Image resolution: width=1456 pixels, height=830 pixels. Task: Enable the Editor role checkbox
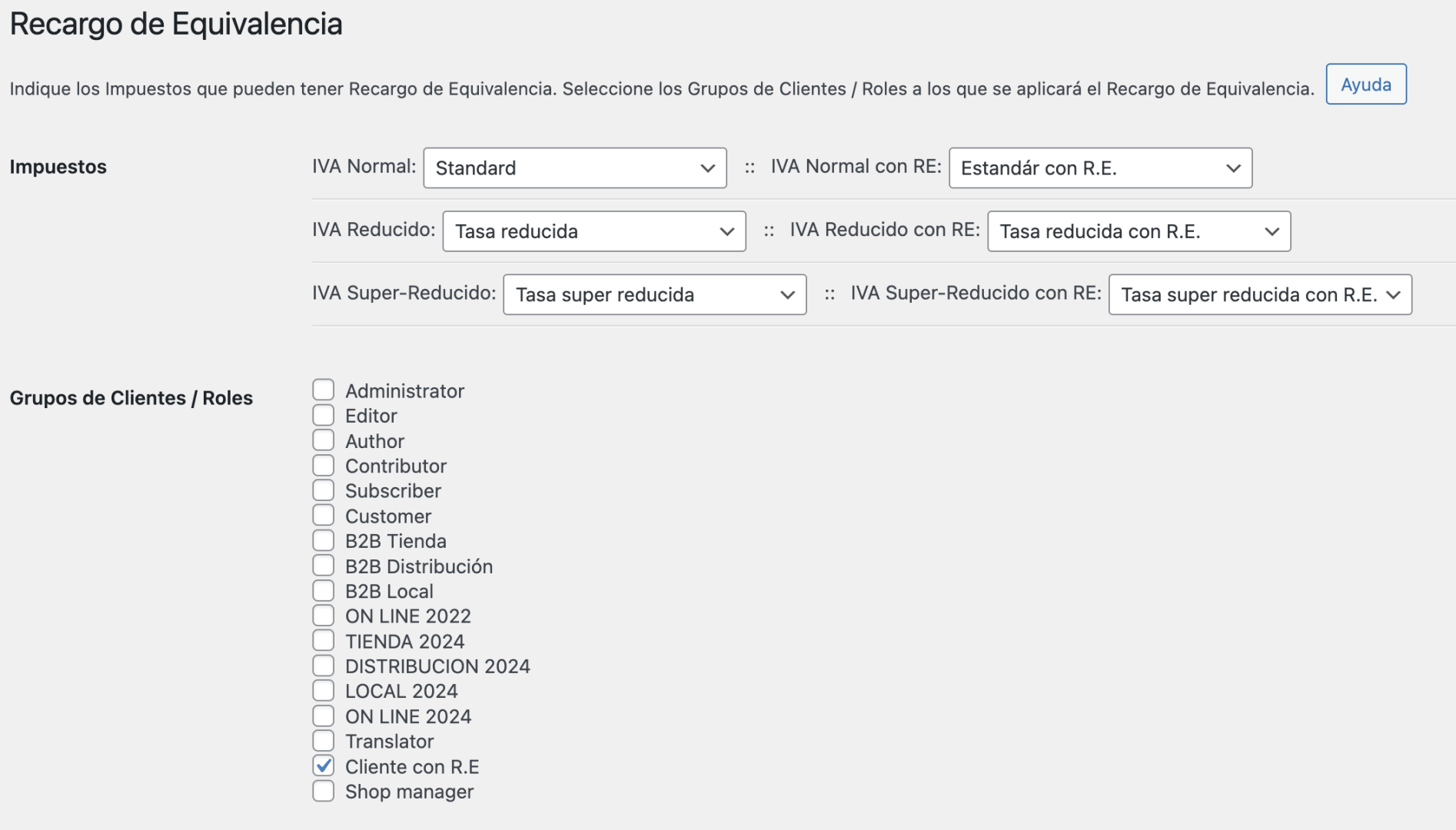click(x=324, y=416)
